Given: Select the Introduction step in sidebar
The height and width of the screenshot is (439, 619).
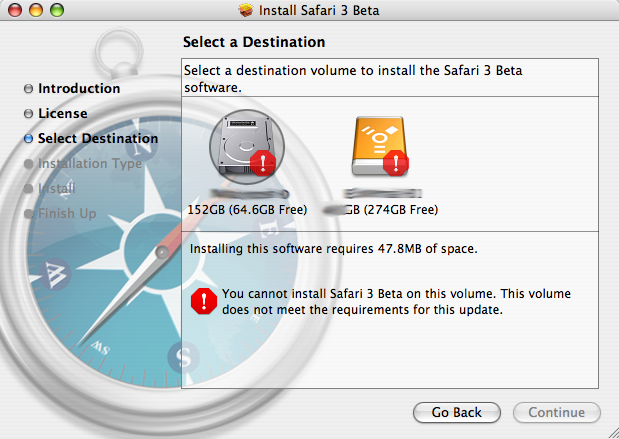Looking at the screenshot, I should pyautogui.click(x=72, y=88).
